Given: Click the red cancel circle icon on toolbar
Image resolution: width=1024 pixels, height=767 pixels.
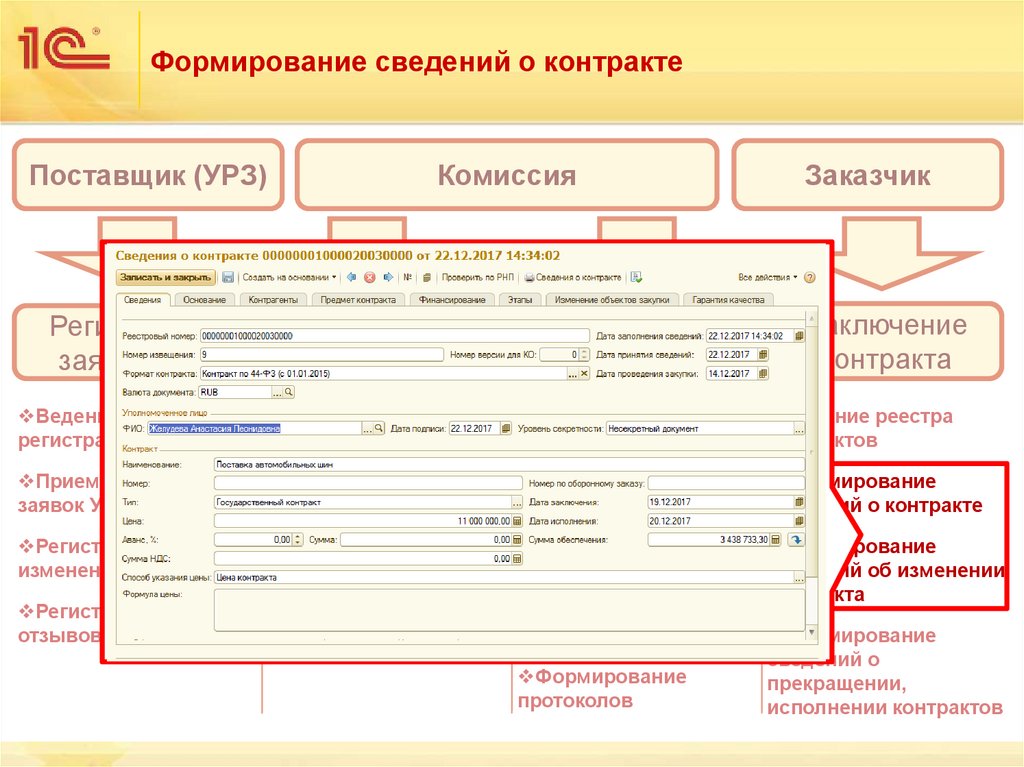Looking at the screenshot, I should point(370,277).
